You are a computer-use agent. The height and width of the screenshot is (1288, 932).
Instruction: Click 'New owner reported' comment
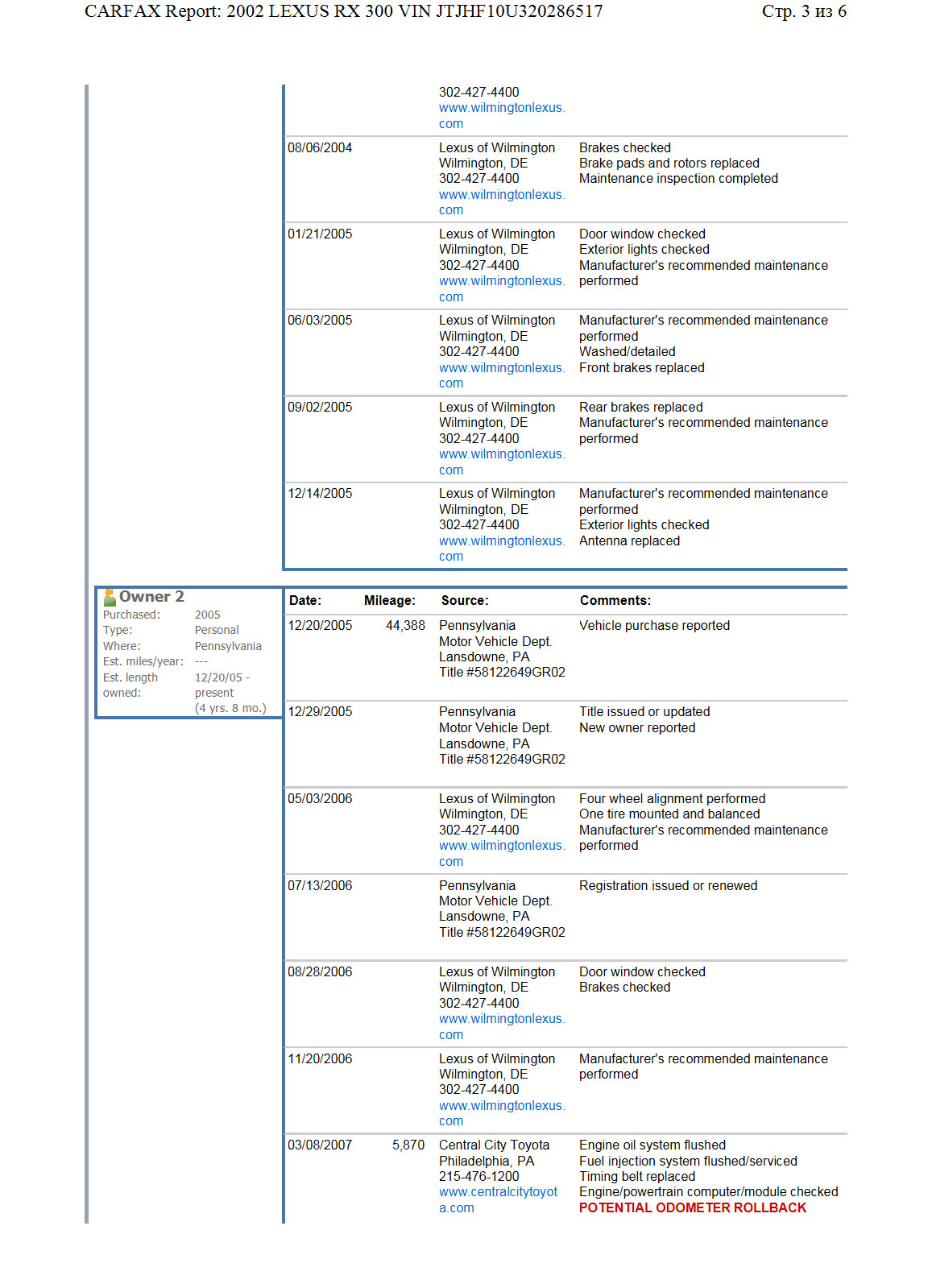coord(637,728)
